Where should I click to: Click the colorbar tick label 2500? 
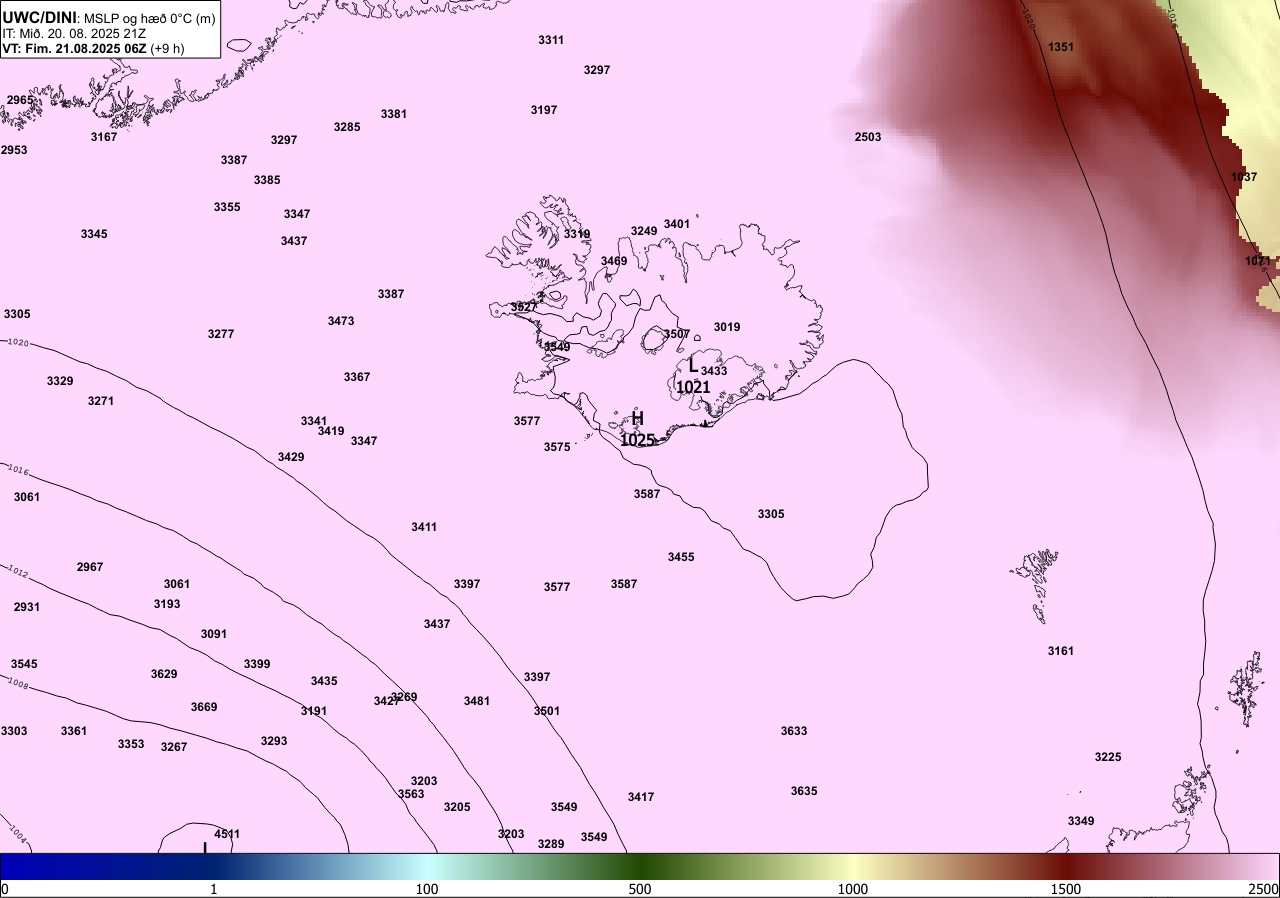(x=1264, y=889)
